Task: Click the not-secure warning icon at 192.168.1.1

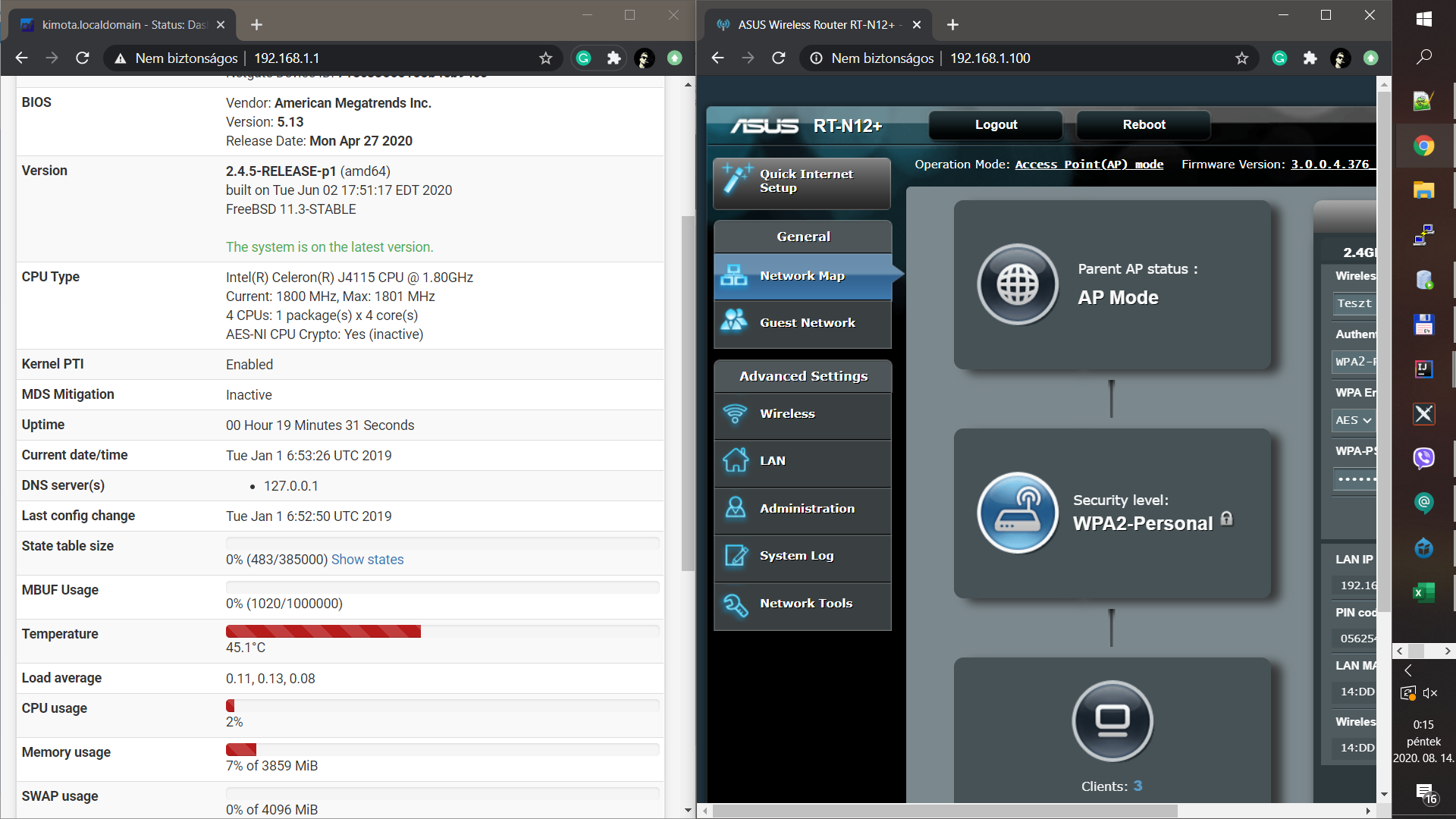Action: [x=120, y=58]
